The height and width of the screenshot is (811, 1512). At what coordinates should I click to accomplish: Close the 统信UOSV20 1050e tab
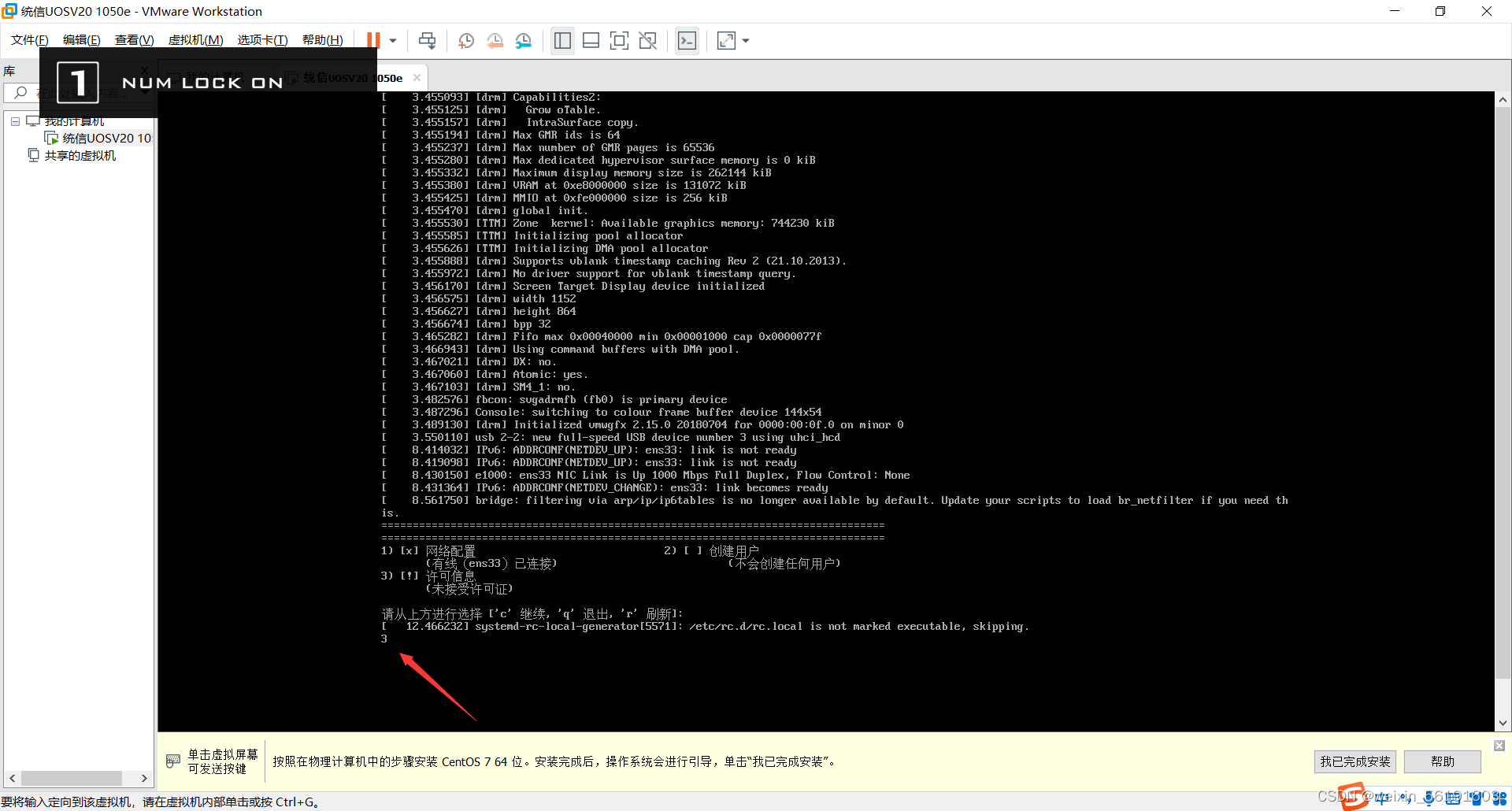[x=417, y=77]
